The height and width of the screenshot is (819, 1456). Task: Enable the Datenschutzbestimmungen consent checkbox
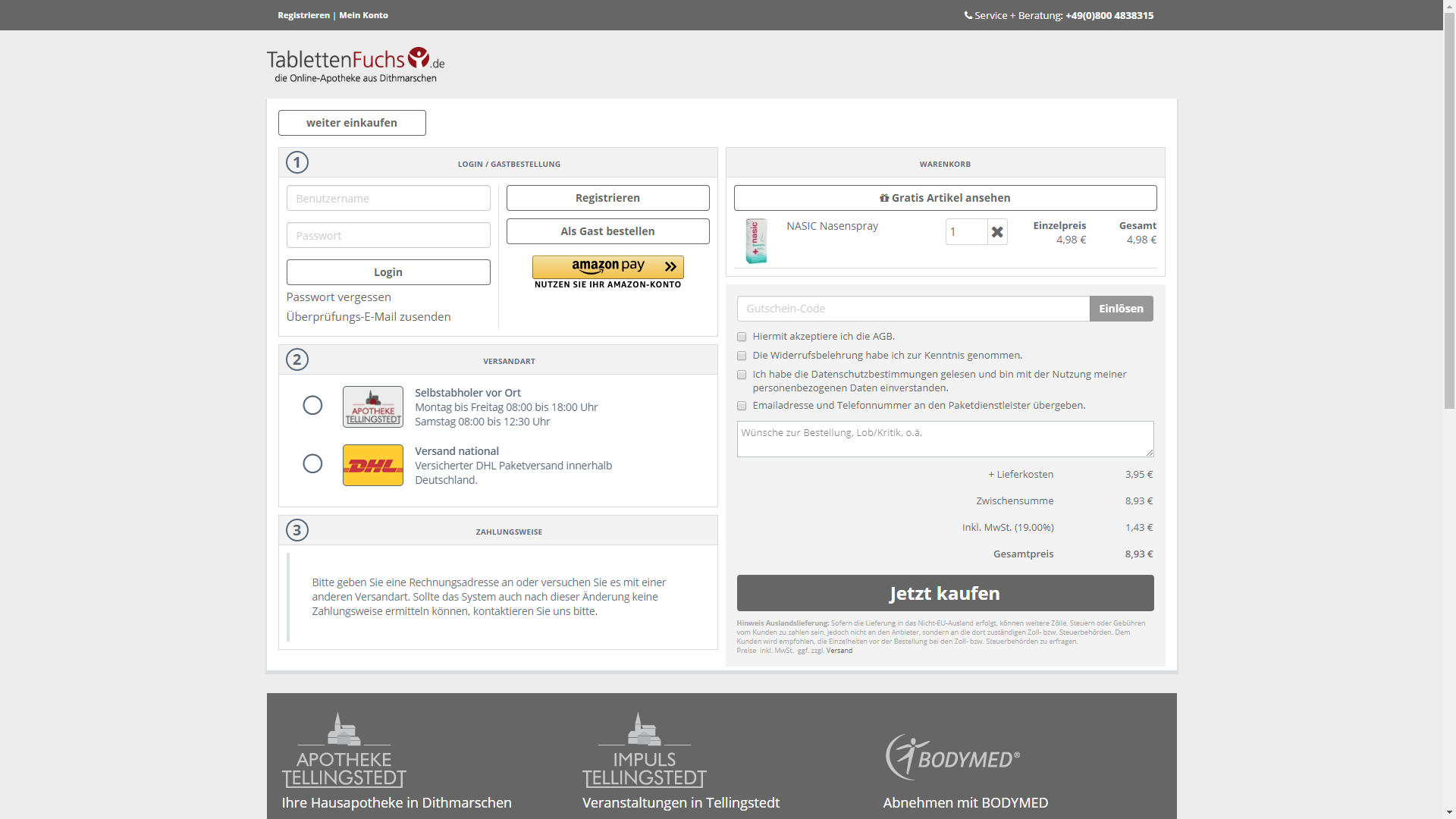point(742,375)
